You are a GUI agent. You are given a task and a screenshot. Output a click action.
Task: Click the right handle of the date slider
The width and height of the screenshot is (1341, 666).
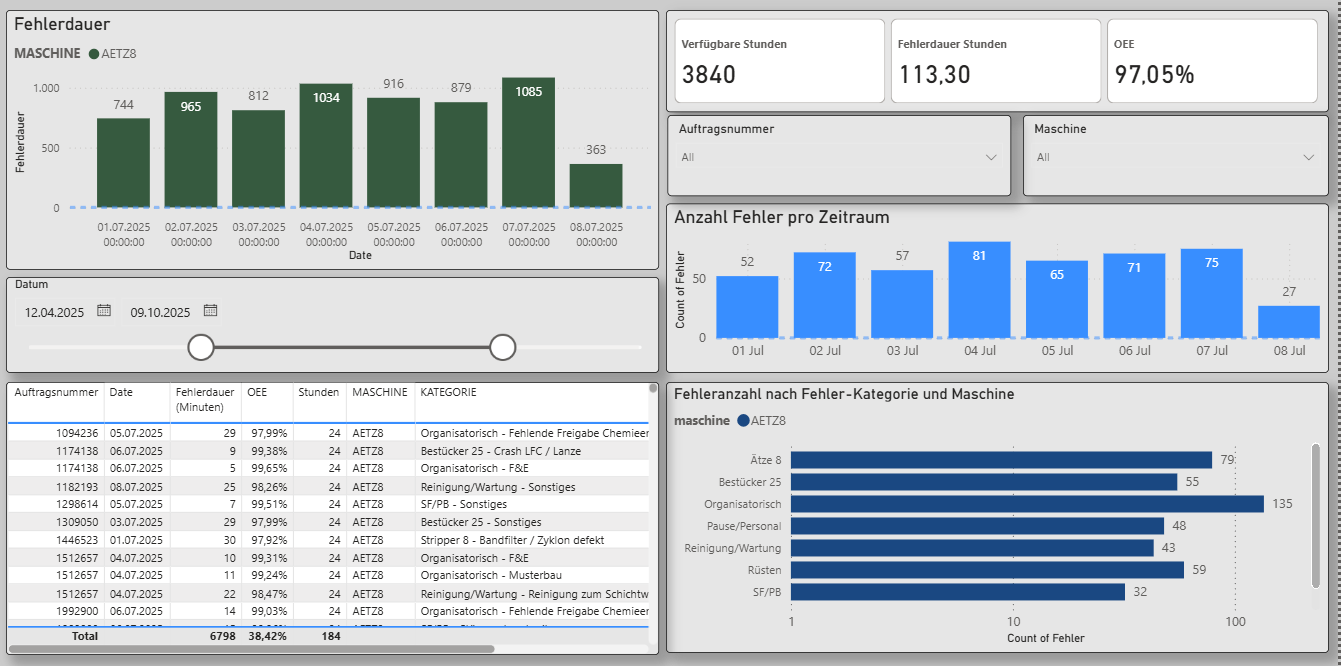pyautogui.click(x=502, y=347)
